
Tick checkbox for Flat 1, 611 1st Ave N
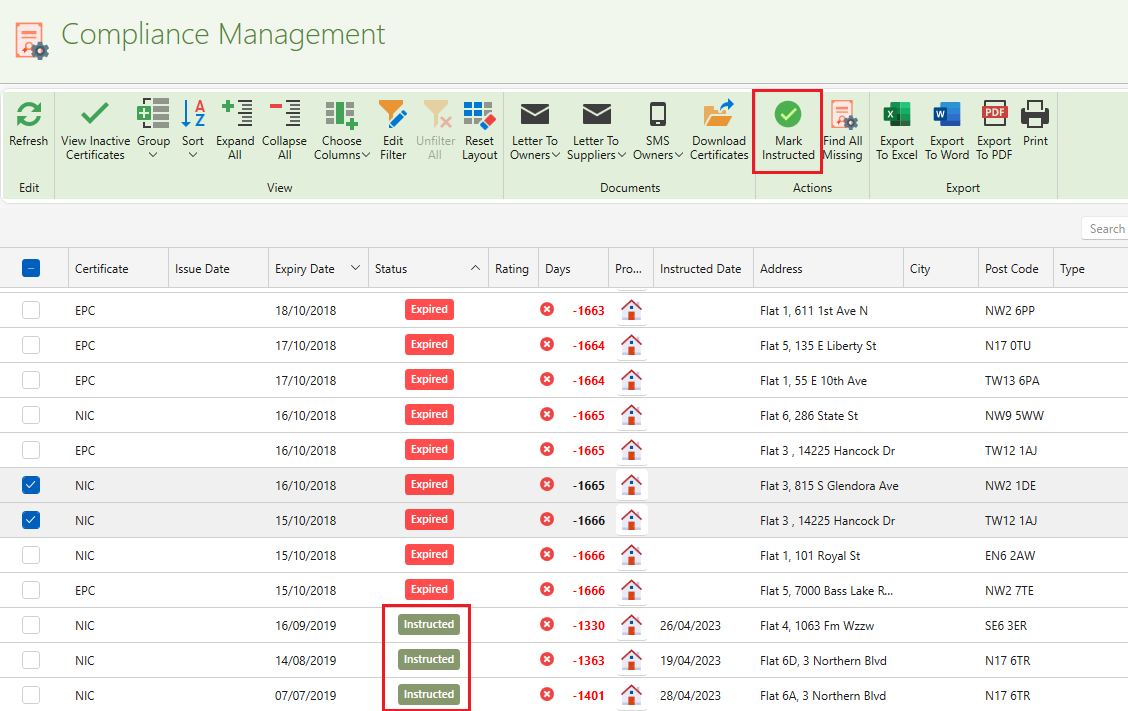coord(31,310)
